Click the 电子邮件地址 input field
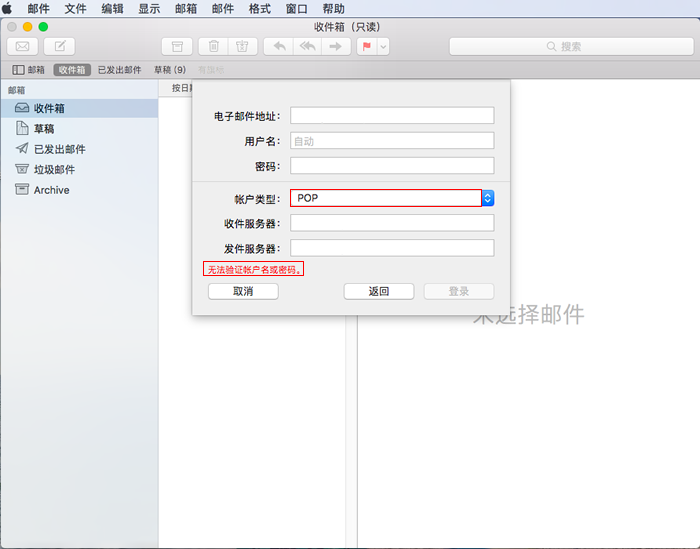This screenshot has width=700, height=549. (x=392, y=116)
